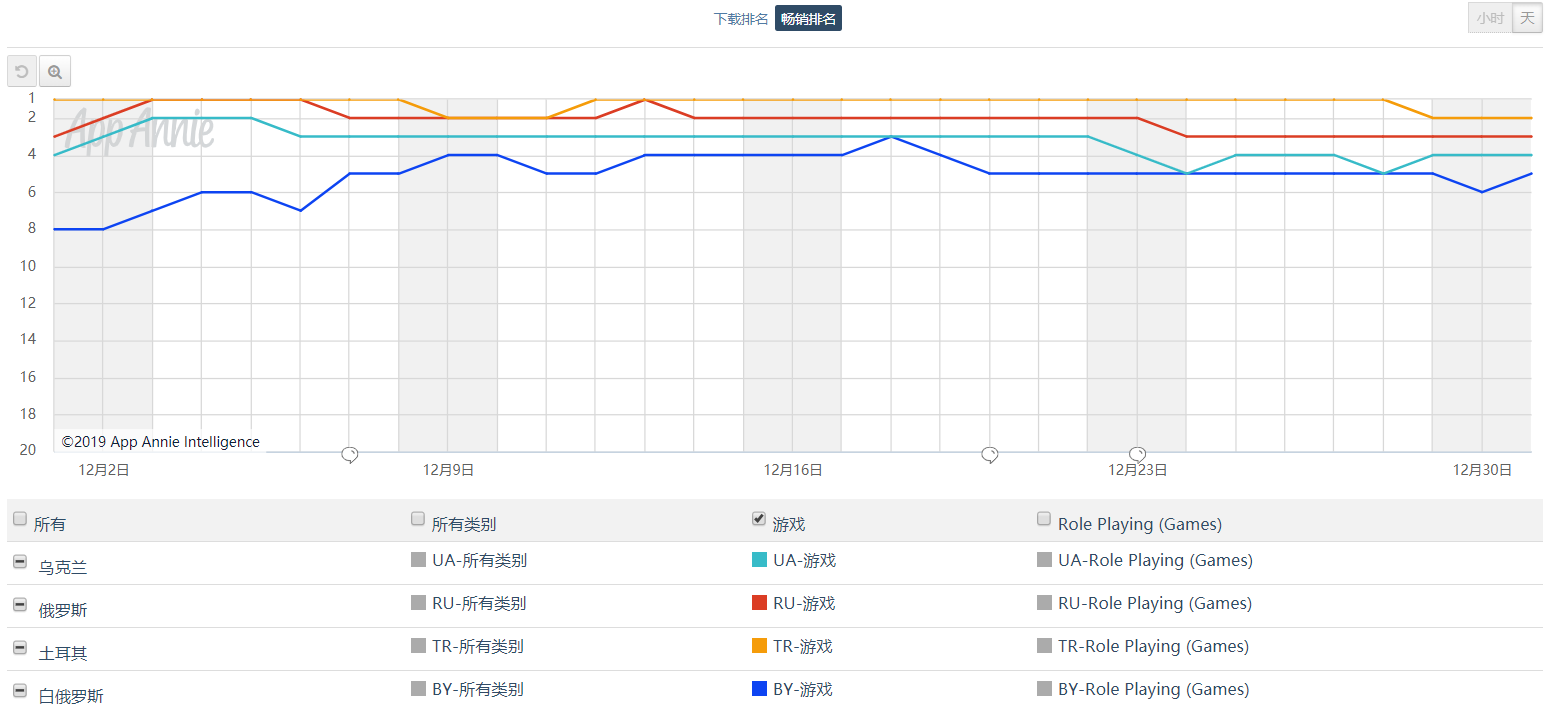Collapse the 土耳其 row
Viewport: 1555px width, 709px height.
coord(20,647)
